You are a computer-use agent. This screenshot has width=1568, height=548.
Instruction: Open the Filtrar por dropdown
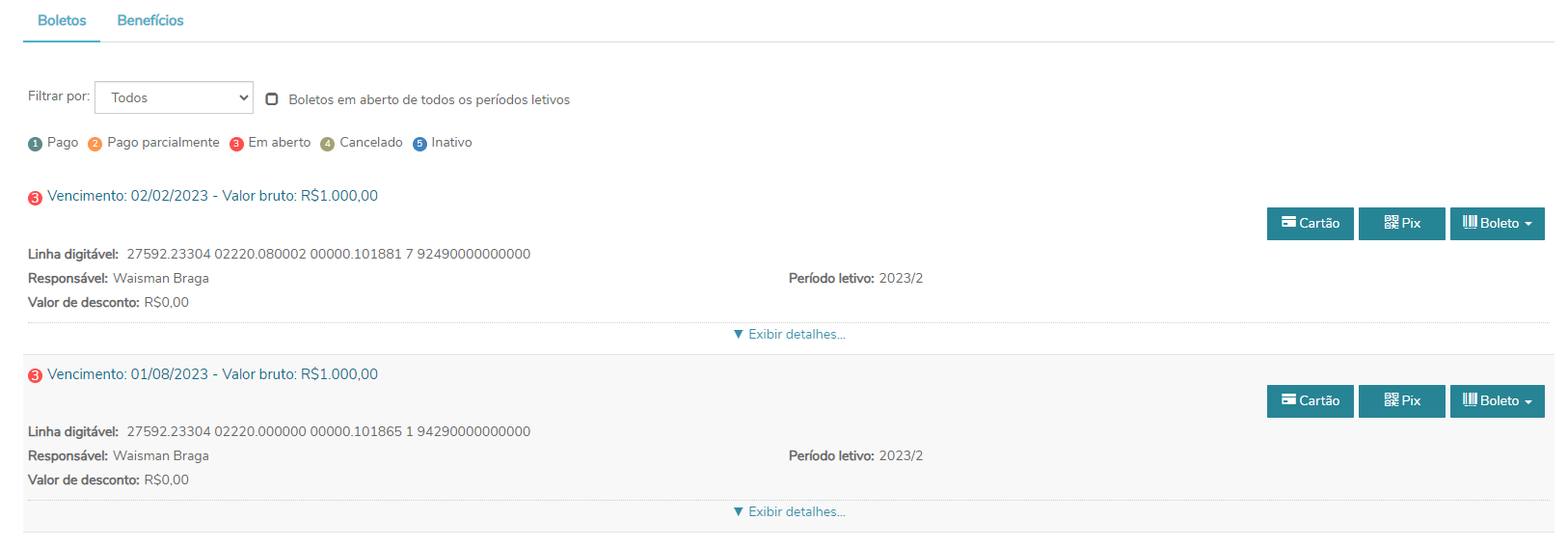click(x=174, y=97)
